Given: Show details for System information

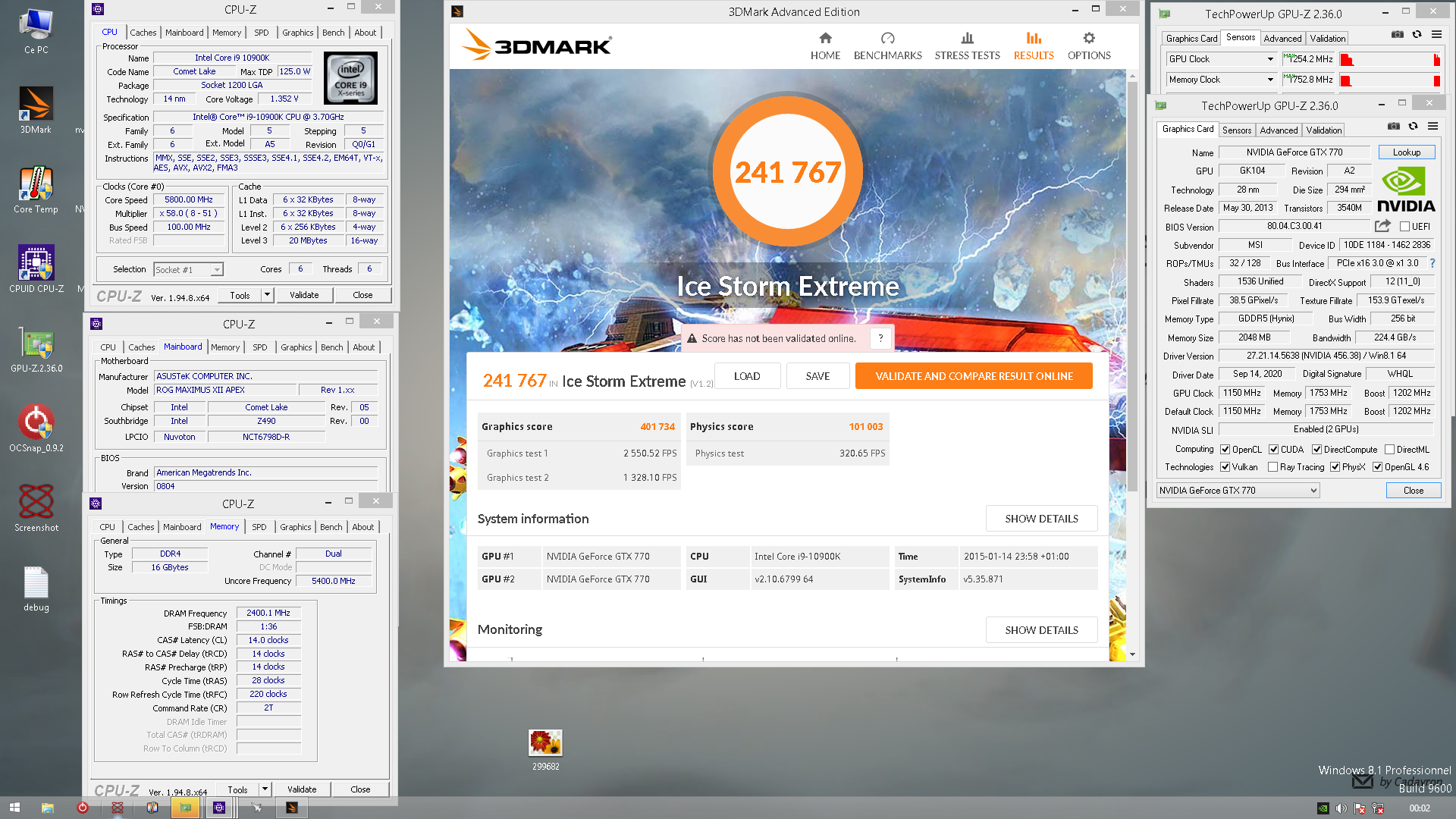Looking at the screenshot, I should pos(1041,518).
